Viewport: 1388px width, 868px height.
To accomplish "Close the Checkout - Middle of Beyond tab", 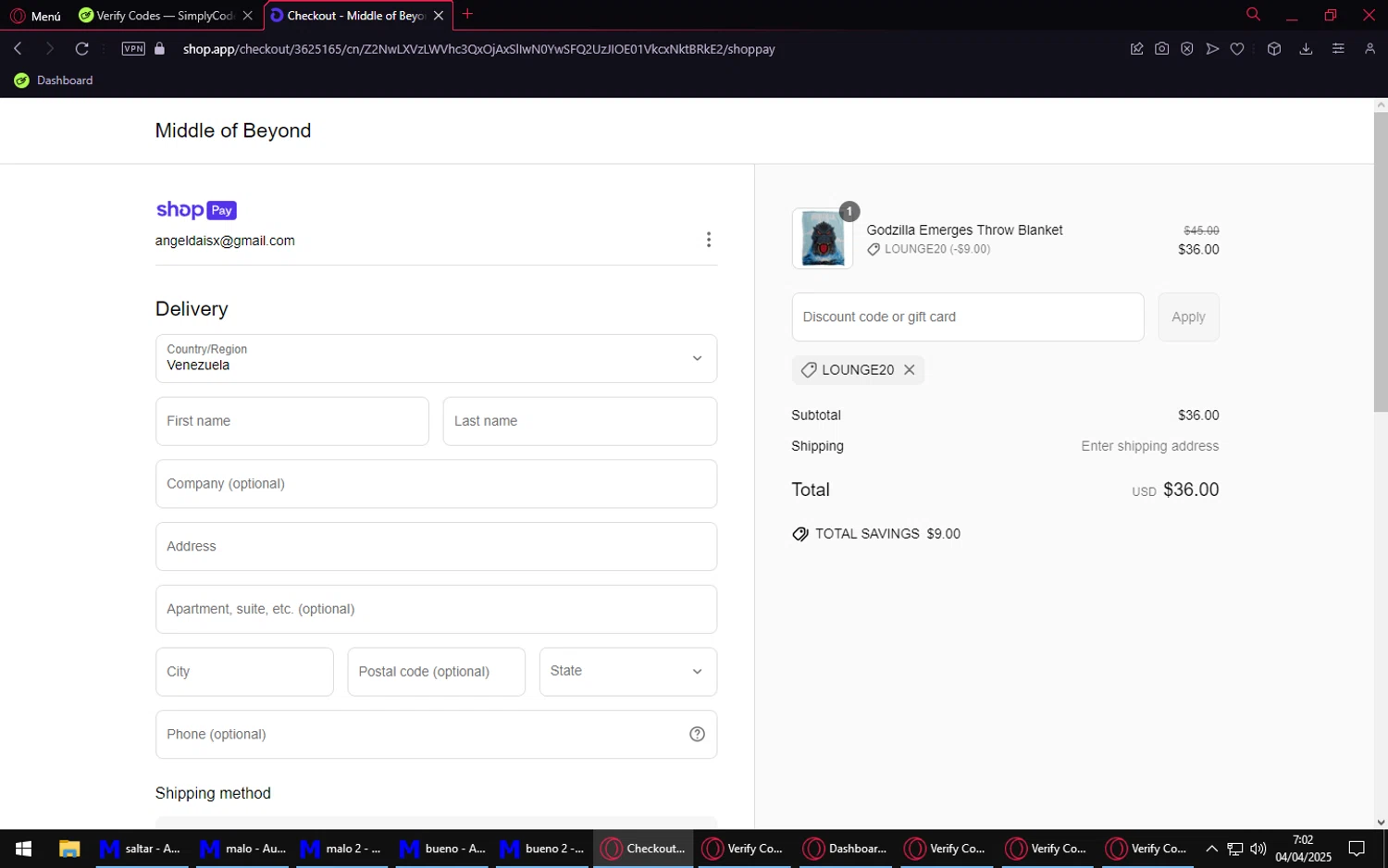I will (x=439, y=16).
